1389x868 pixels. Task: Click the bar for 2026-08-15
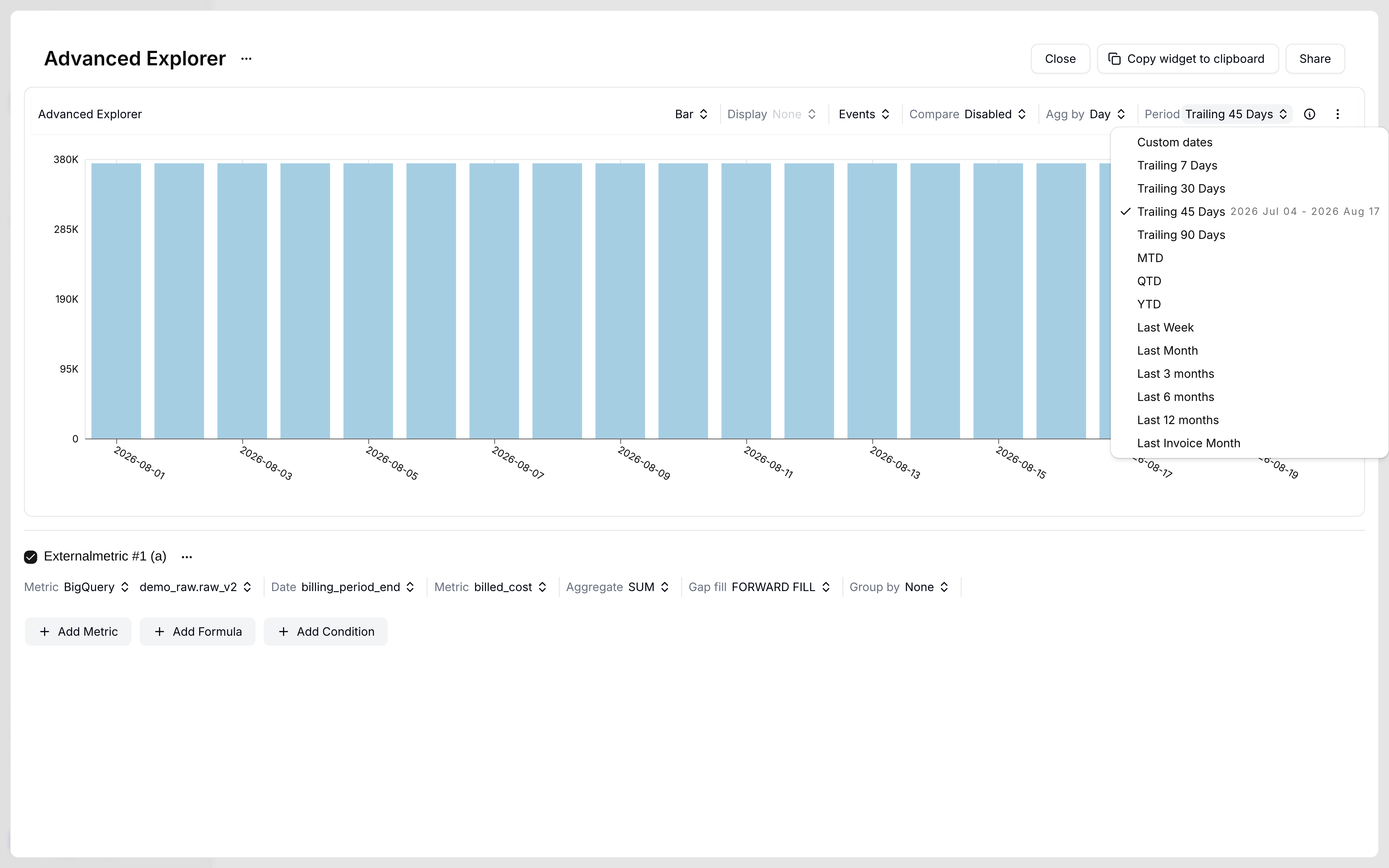998,301
